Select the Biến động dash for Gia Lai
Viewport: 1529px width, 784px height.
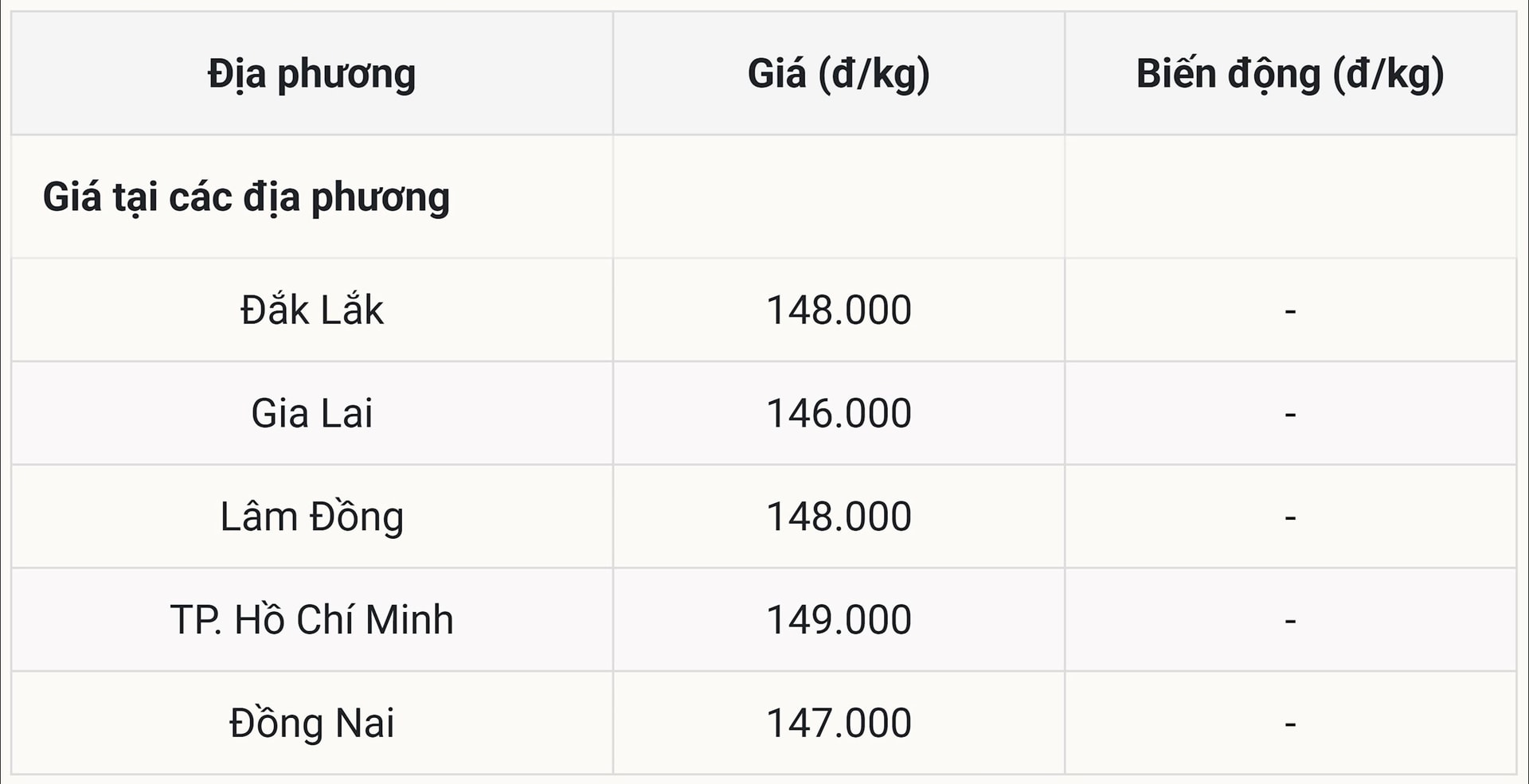coord(1290,414)
